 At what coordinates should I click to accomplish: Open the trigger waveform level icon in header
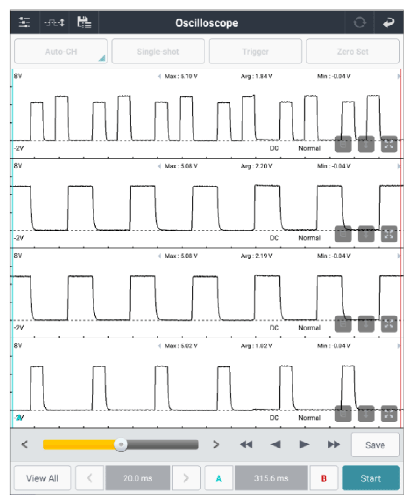(54, 22)
